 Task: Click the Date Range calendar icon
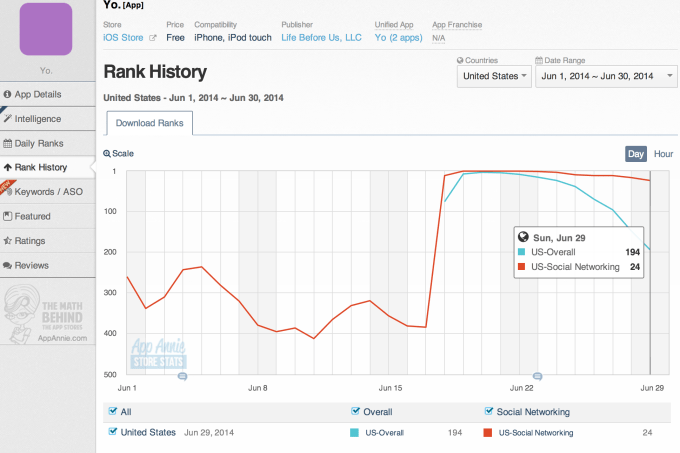click(x=539, y=60)
